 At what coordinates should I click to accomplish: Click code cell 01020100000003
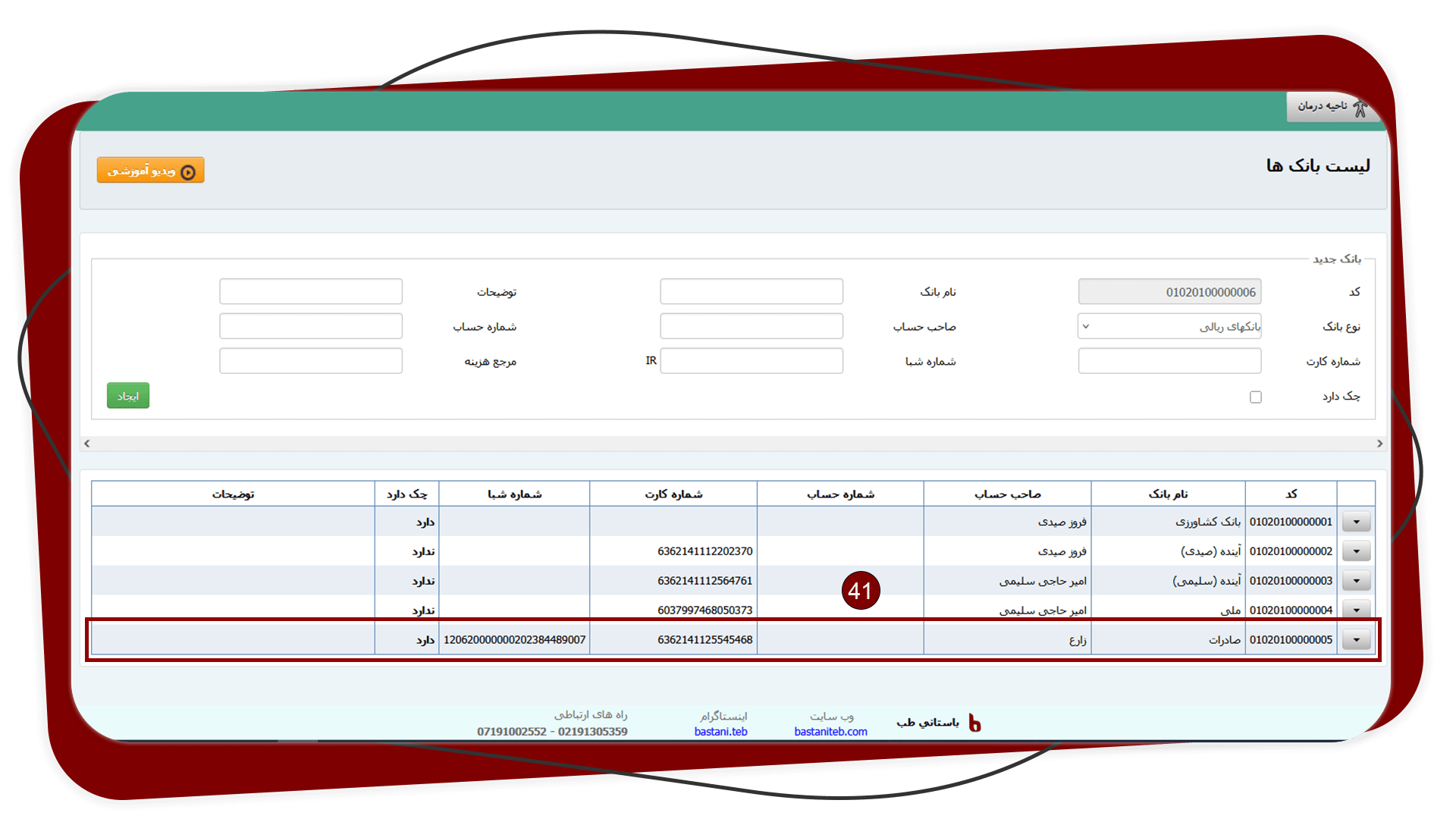[1291, 581]
